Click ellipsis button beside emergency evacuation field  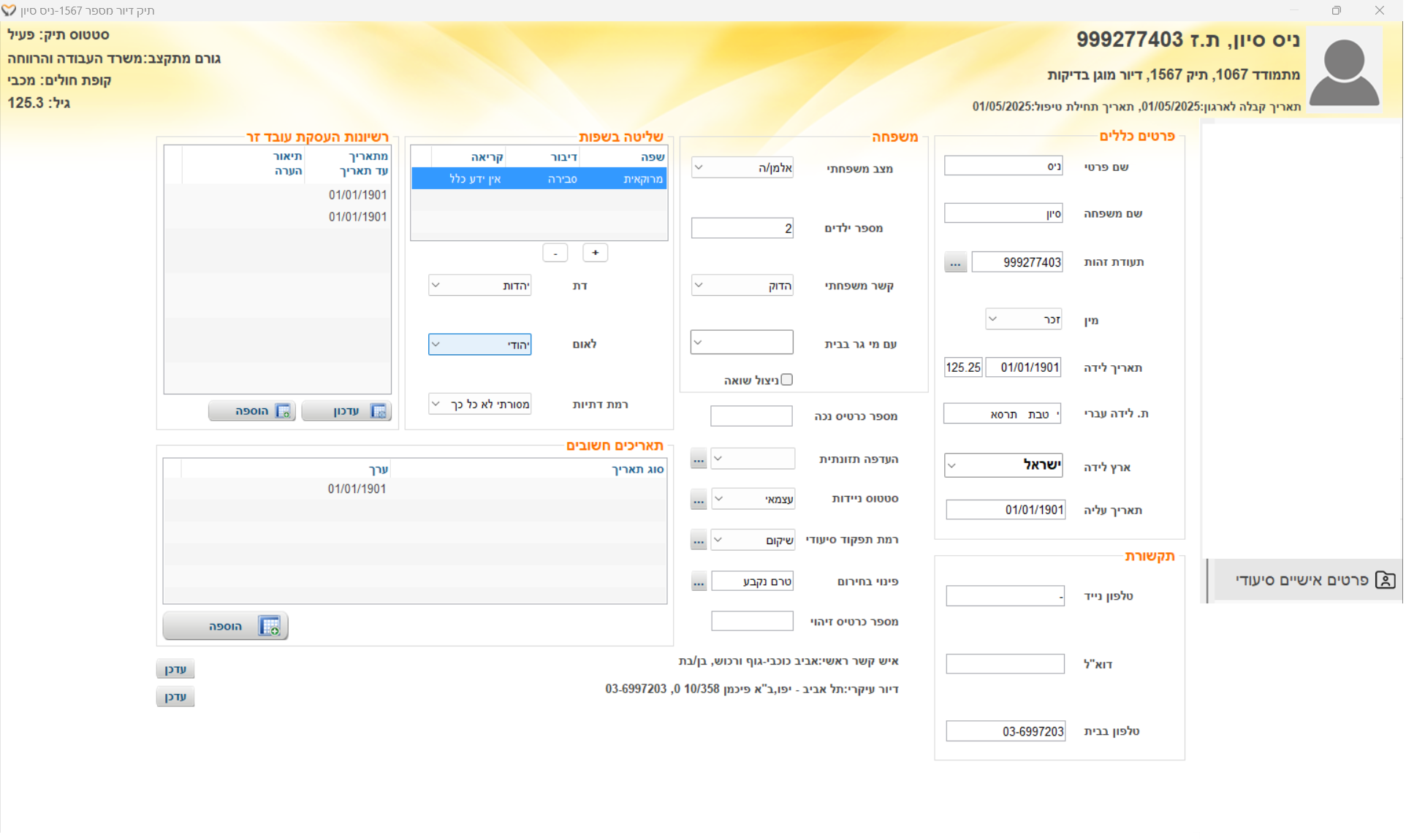(x=699, y=582)
